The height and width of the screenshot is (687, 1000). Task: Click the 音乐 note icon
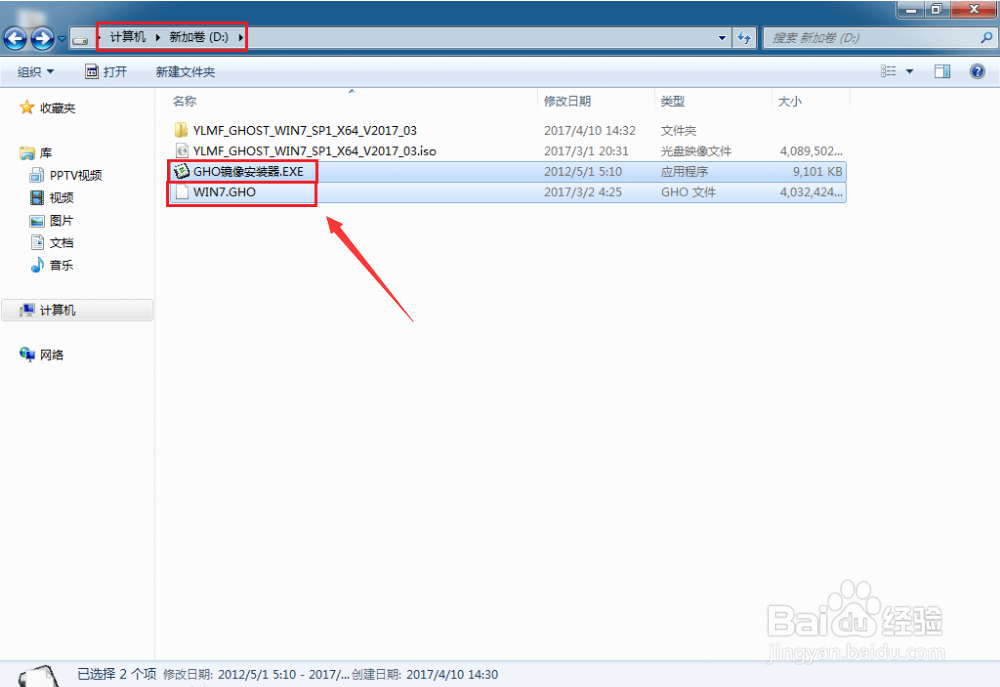click(37, 265)
